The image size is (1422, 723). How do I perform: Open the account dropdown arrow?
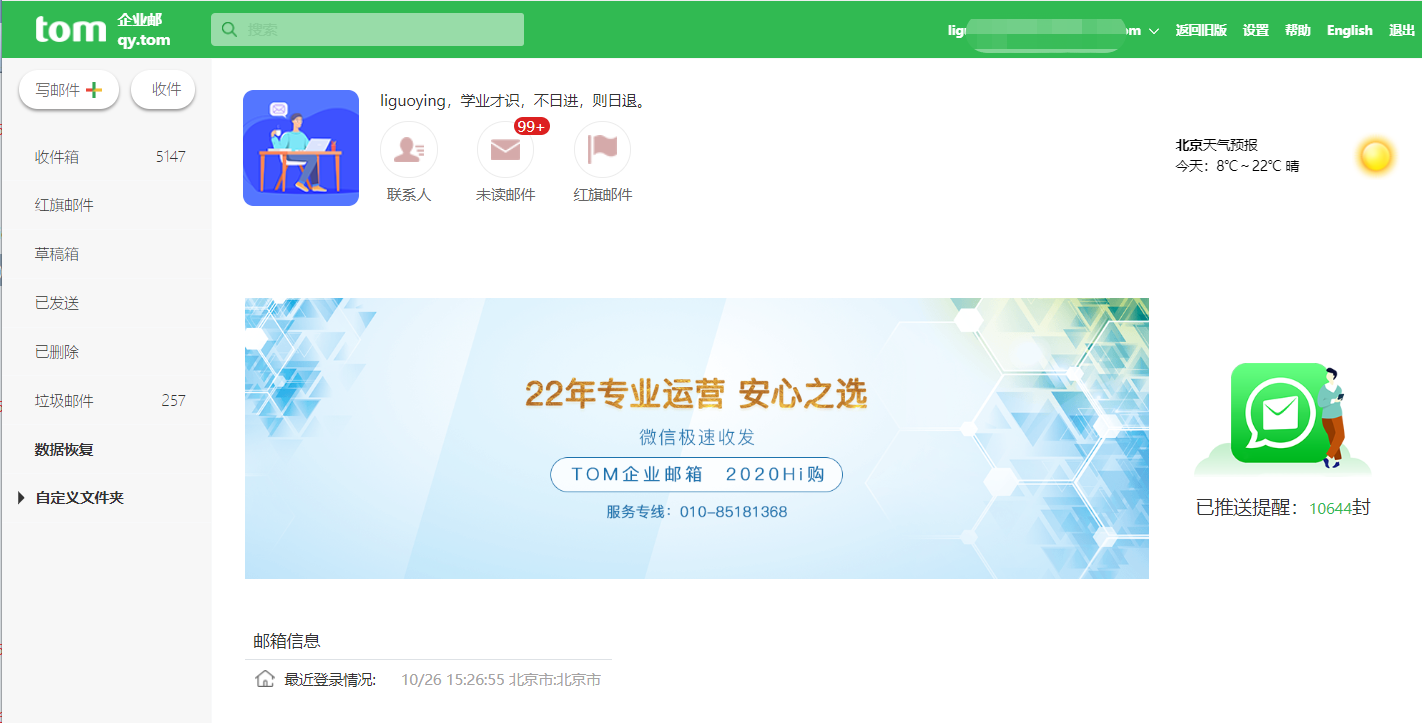click(1154, 30)
